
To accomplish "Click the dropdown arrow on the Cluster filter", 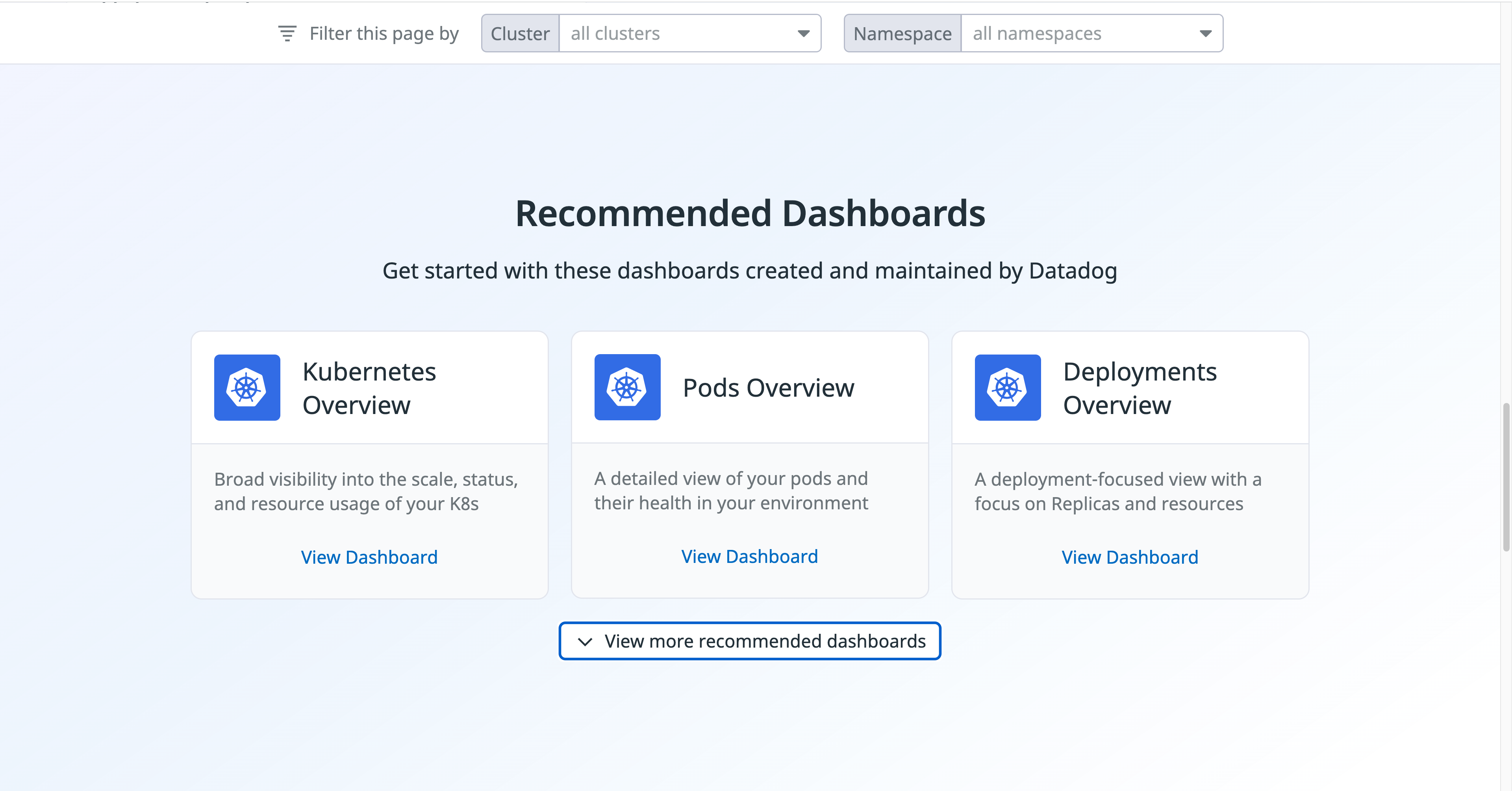I will pyautogui.click(x=804, y=33).
